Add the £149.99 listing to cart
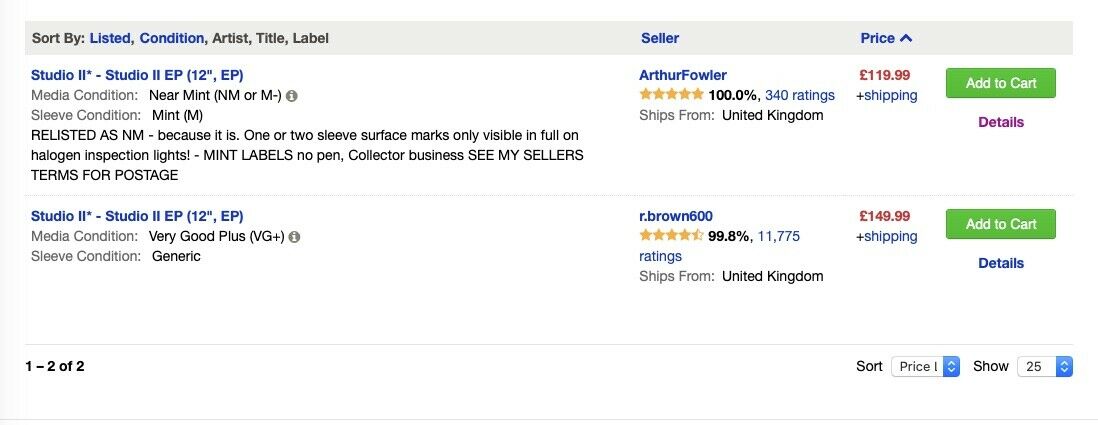1098x425 pixels. click(x=1001, y=224)
